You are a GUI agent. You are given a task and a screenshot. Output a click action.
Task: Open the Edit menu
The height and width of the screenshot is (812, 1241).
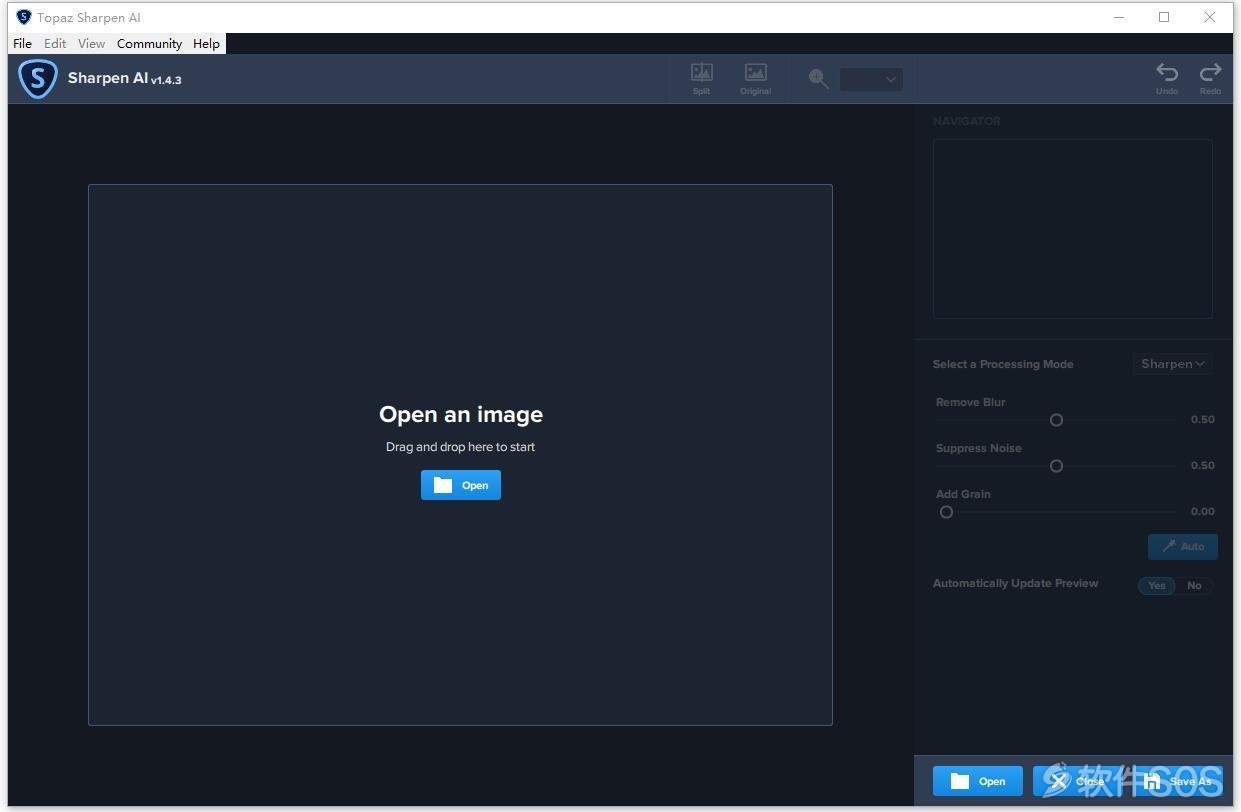tap(55, 43)
